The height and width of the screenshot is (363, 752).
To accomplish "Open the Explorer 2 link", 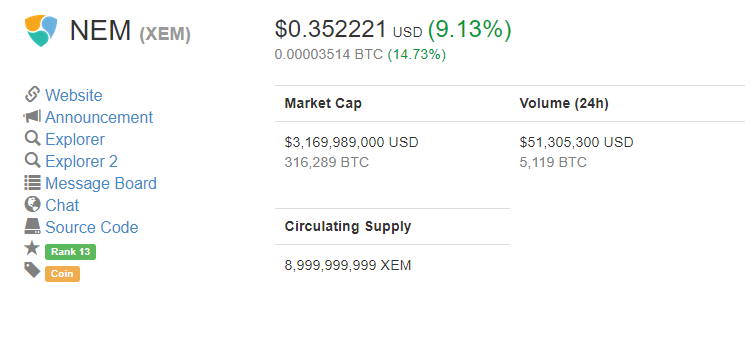I will [x=81, y=161].
